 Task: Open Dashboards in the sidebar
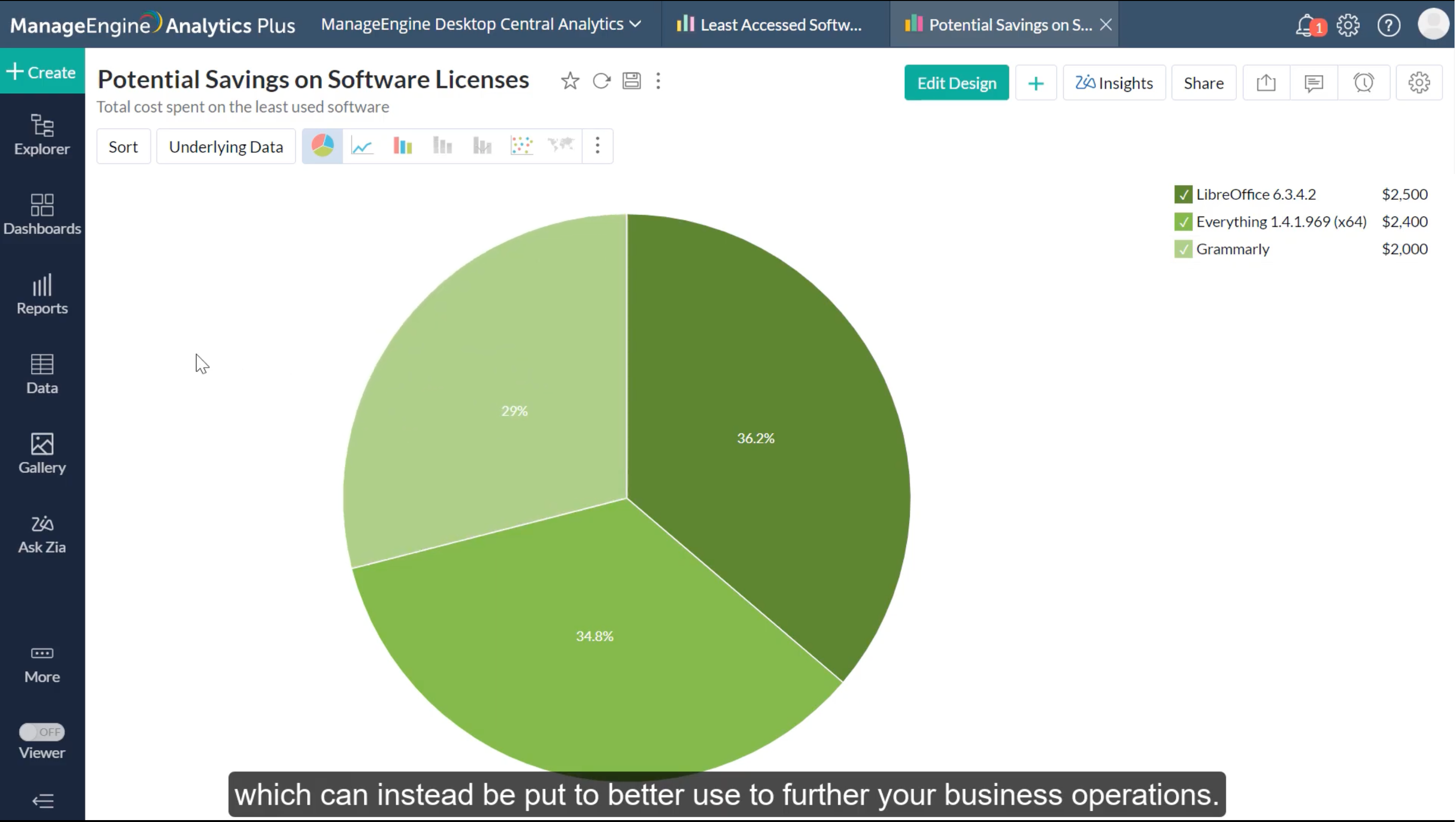tap(42, 214)
